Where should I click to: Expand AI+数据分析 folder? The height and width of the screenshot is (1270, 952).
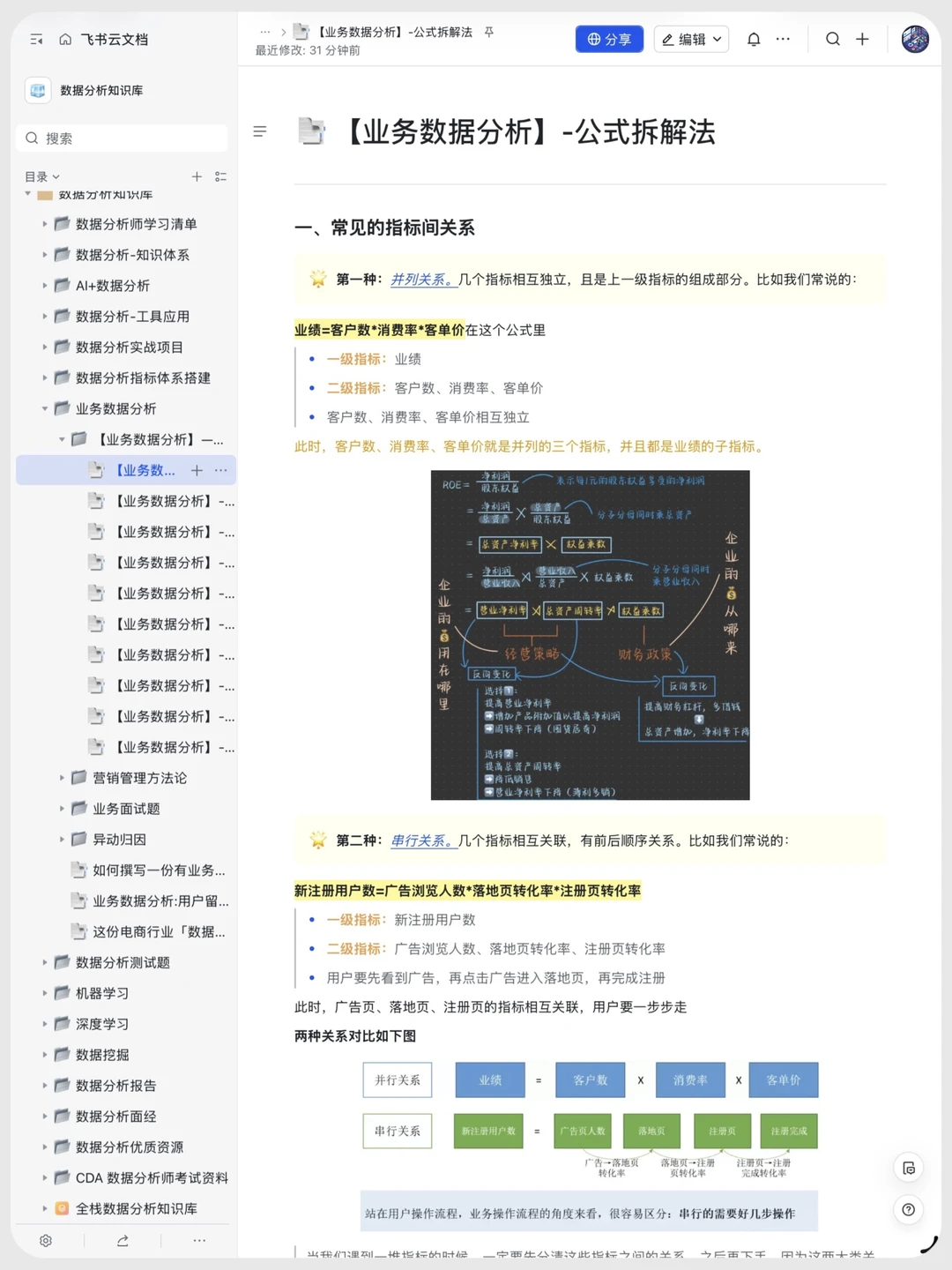tap(45, 286)
